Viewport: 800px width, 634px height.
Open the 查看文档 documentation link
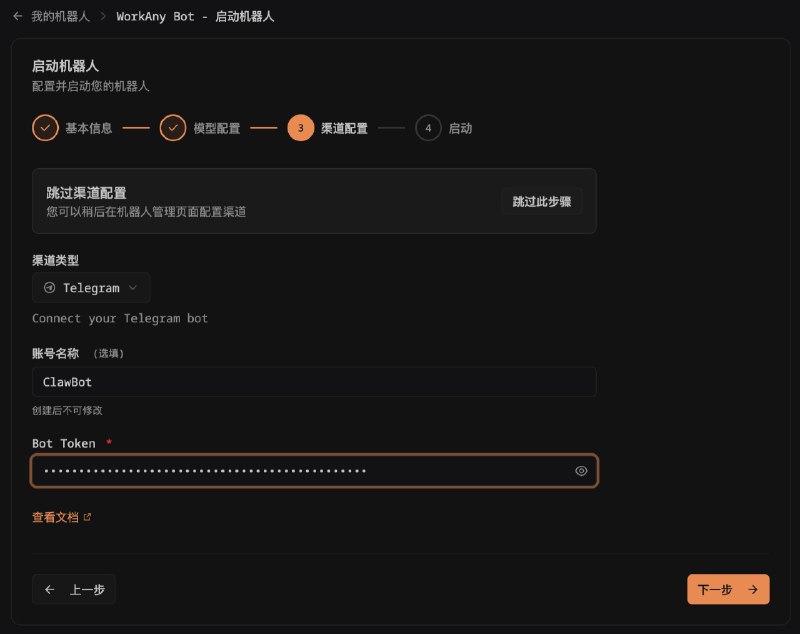point(55,517)
